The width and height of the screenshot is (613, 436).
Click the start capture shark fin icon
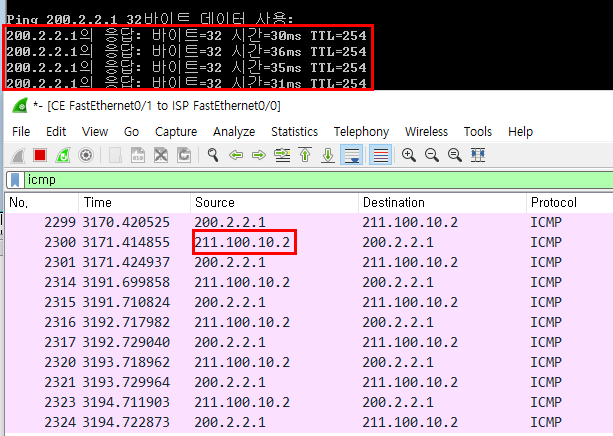[x=18, y=155]
